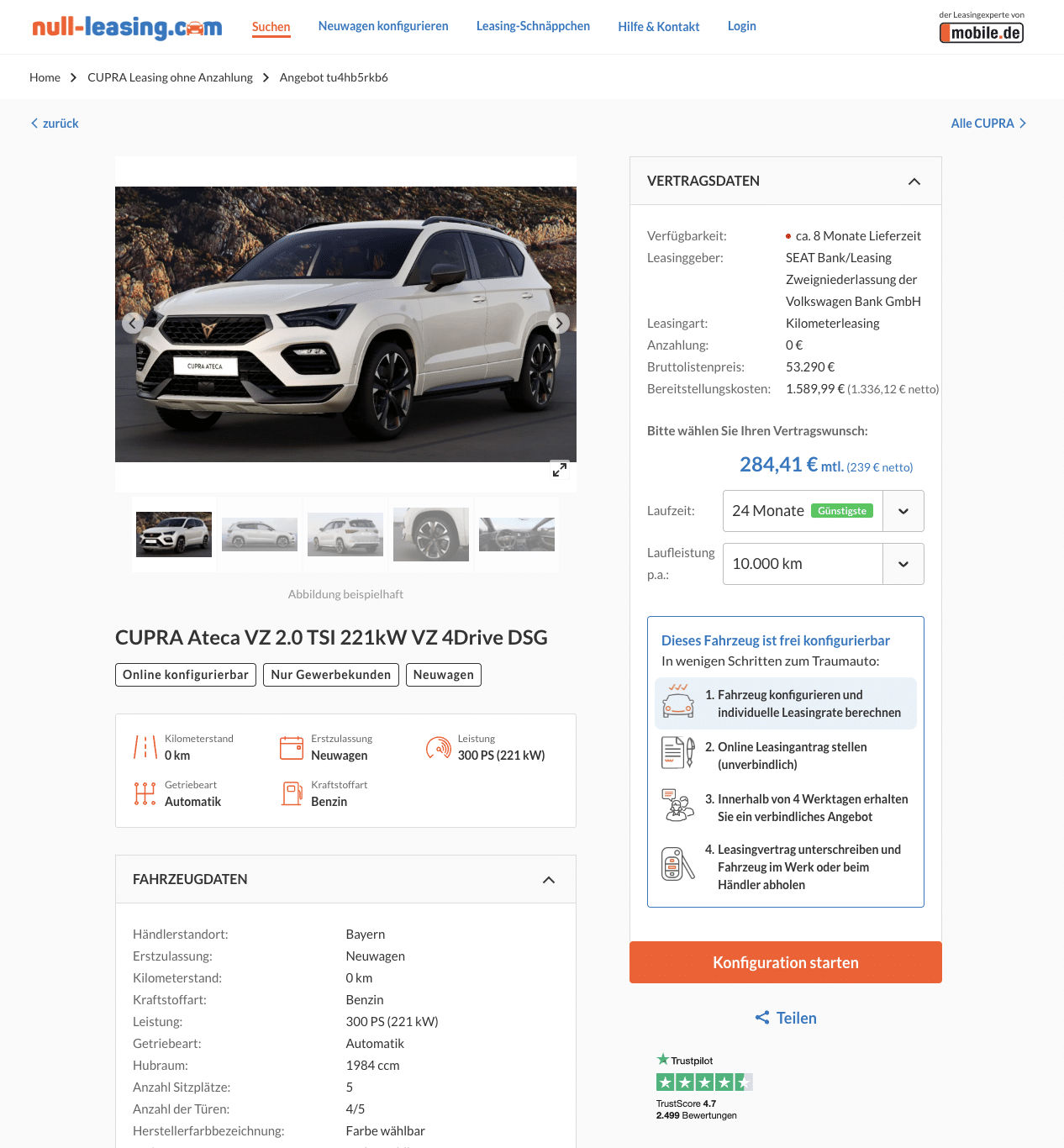Click the Farbe wählbar value

point(386,1131)
